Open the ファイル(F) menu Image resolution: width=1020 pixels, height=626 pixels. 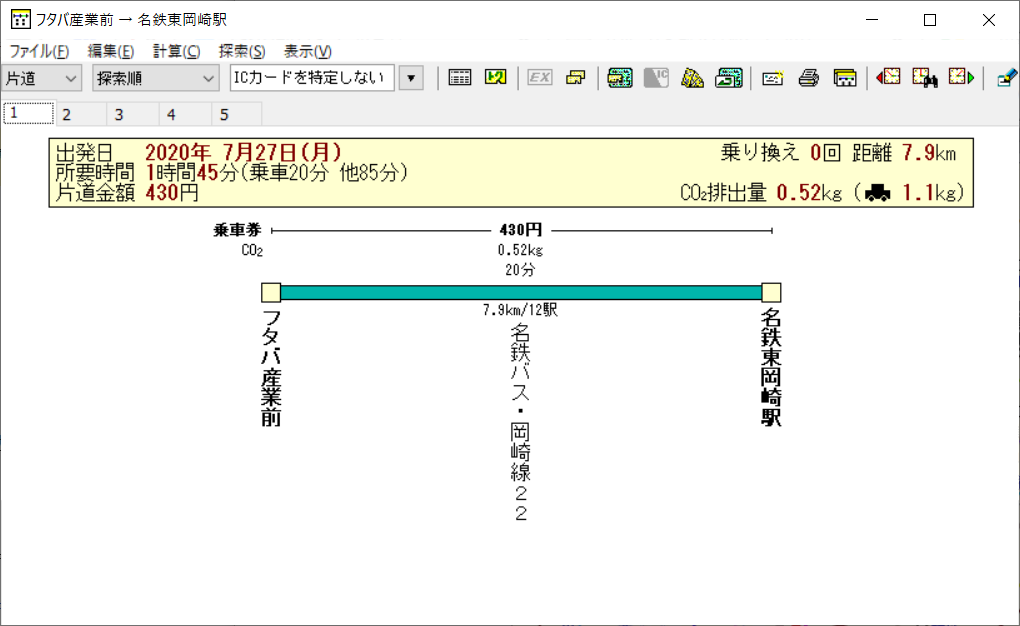[x=39, y=51]
